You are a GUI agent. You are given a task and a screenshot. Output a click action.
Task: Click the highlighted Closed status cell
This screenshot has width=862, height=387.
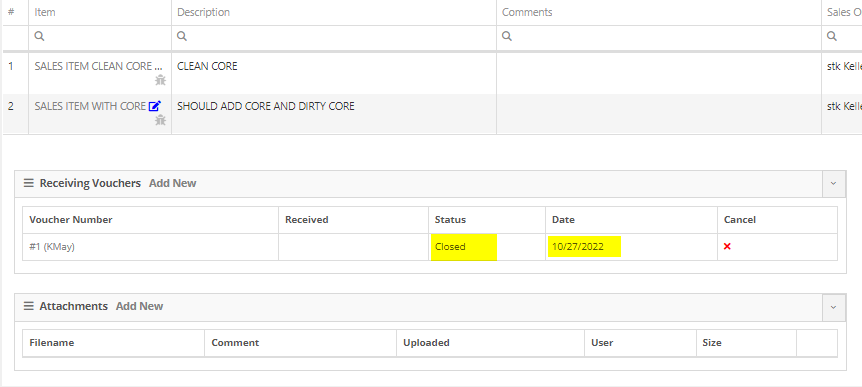464,247
